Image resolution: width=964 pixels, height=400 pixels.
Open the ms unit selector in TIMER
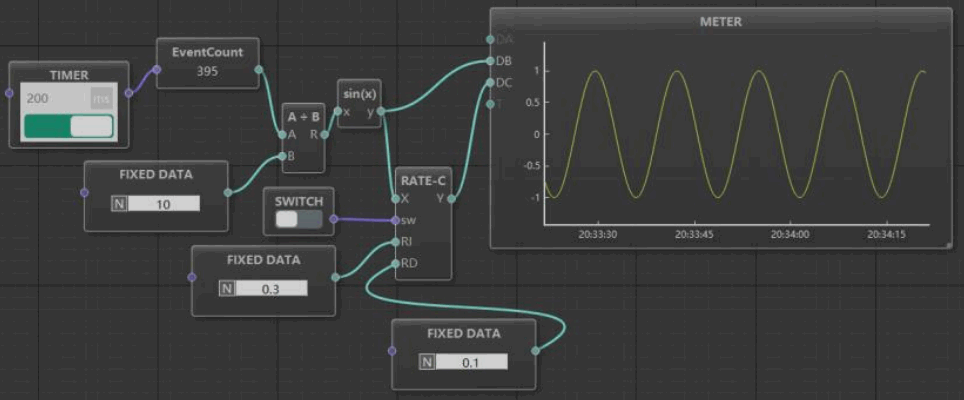pos(102,99)
